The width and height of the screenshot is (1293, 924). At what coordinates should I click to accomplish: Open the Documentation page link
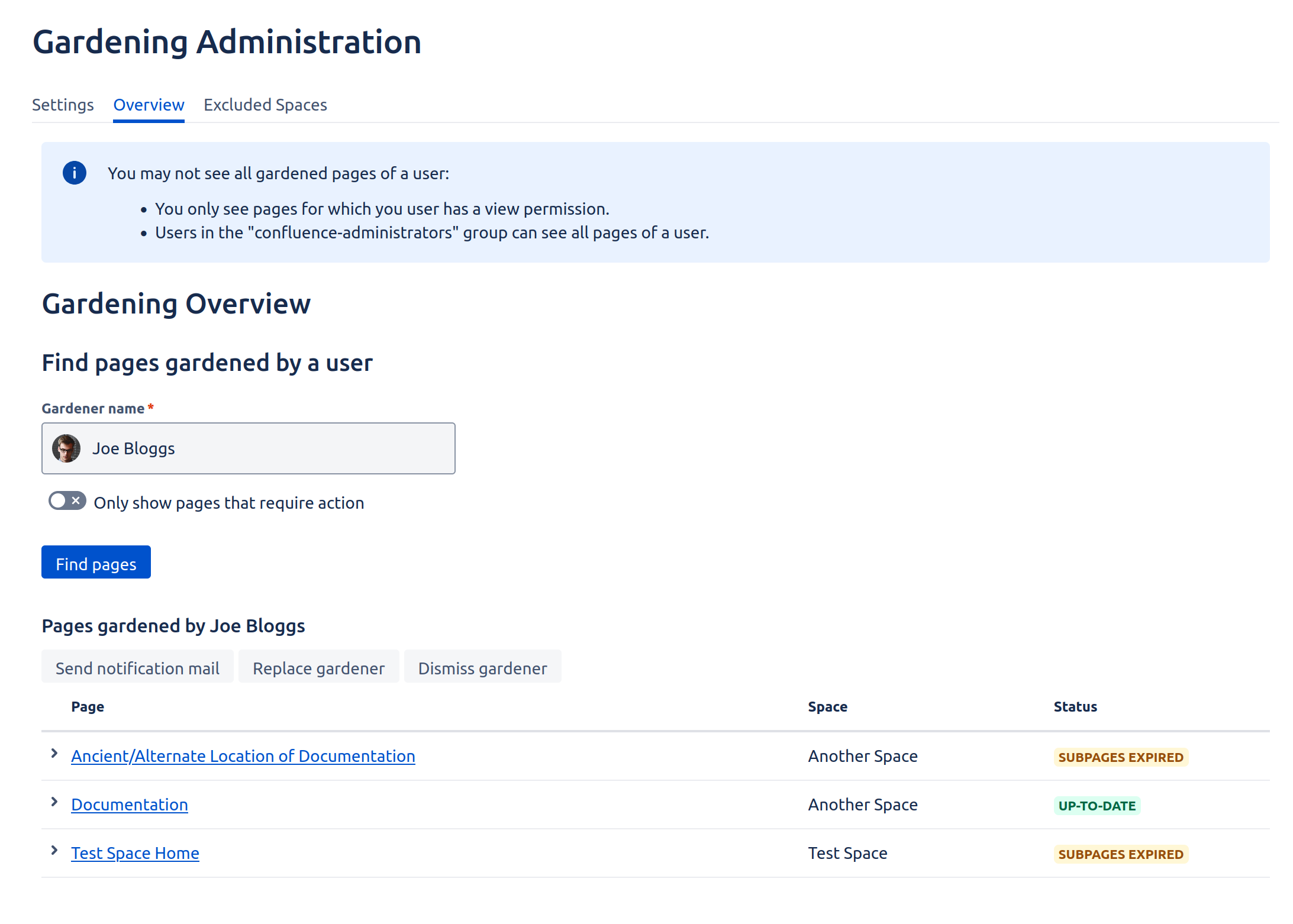pyautogui.click(x=130, y=805)
